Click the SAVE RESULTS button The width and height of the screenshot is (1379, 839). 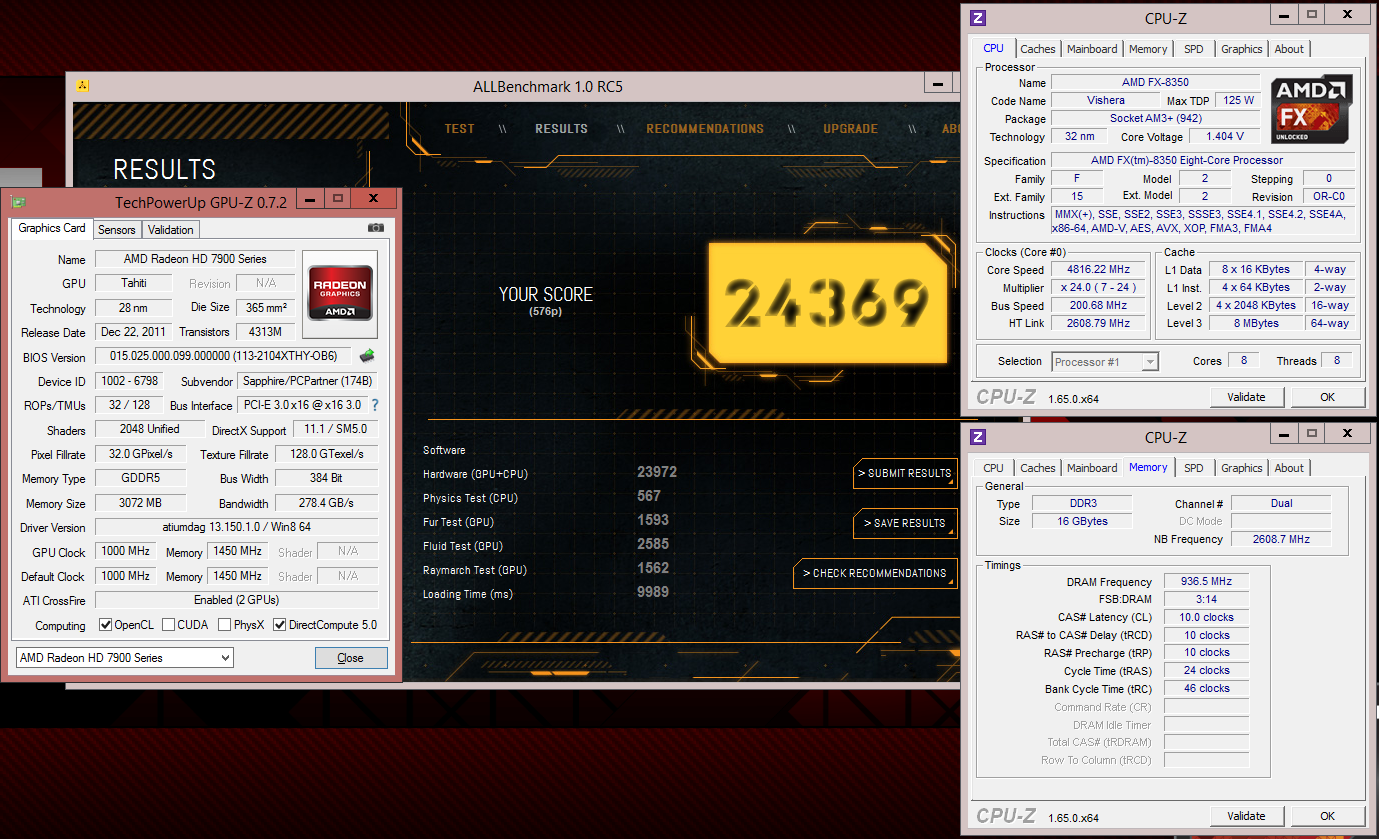(905, 523)
